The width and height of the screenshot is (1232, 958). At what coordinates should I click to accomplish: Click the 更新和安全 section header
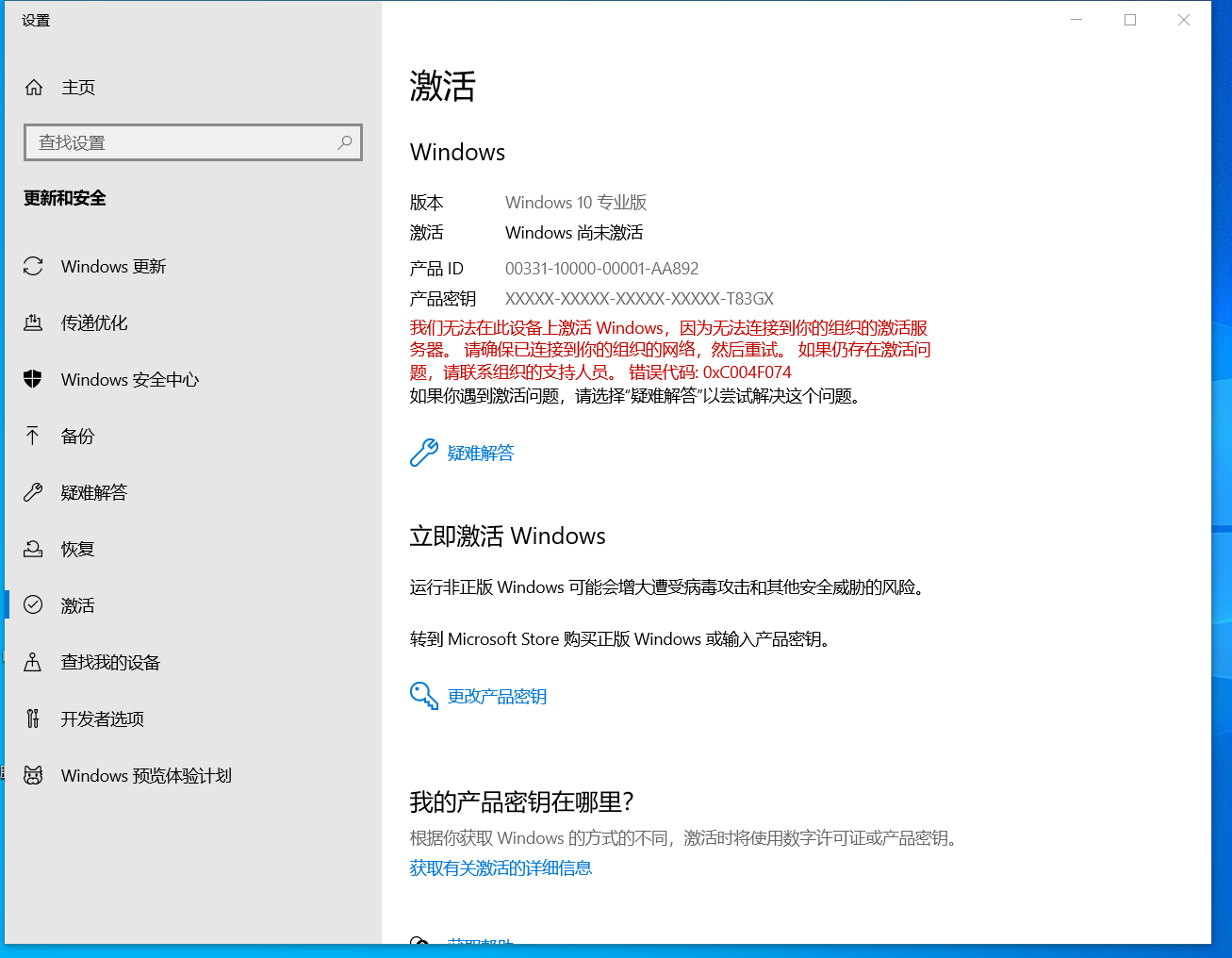pyautogui.click(x=65, y=198)
